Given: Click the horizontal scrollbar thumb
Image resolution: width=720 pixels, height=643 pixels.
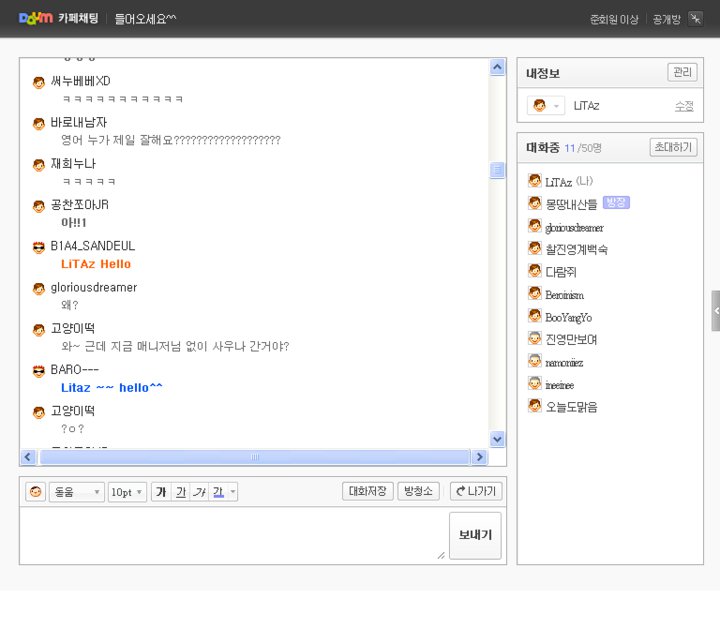Looking at the screenshot, I should [x=255, y=457].
